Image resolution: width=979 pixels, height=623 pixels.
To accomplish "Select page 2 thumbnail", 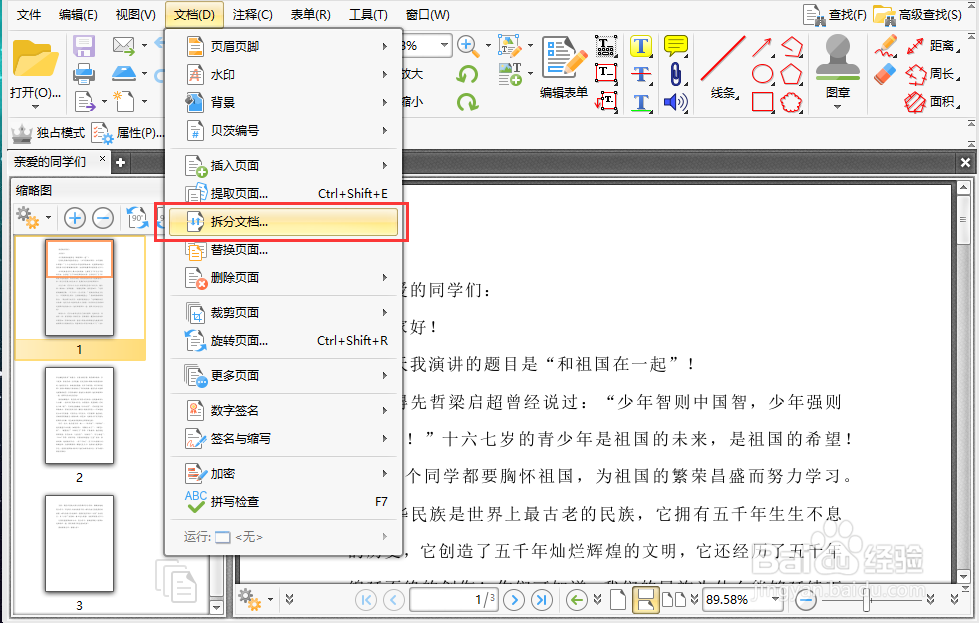I will click(x=78, y=417).
